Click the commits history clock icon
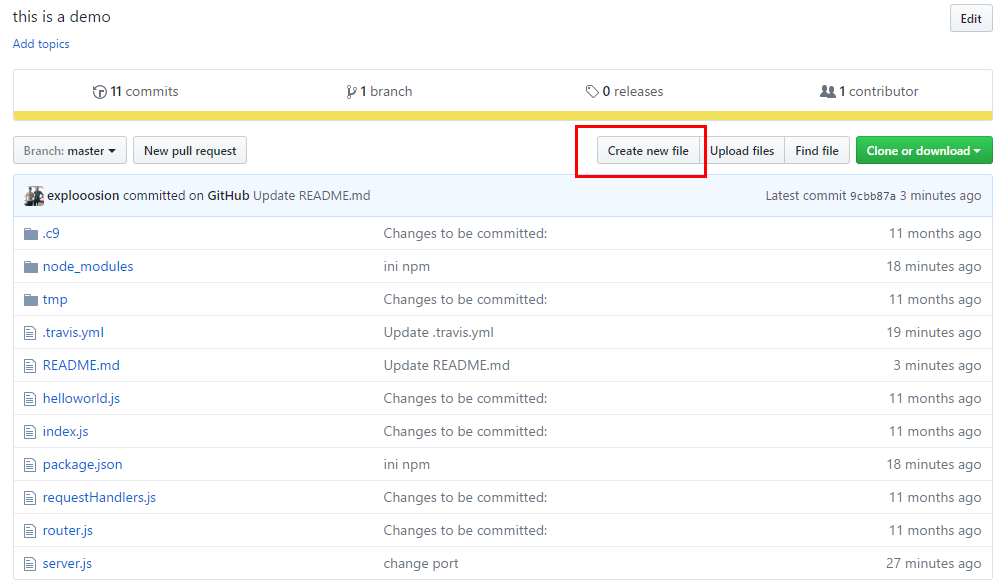 coord(99,92)
